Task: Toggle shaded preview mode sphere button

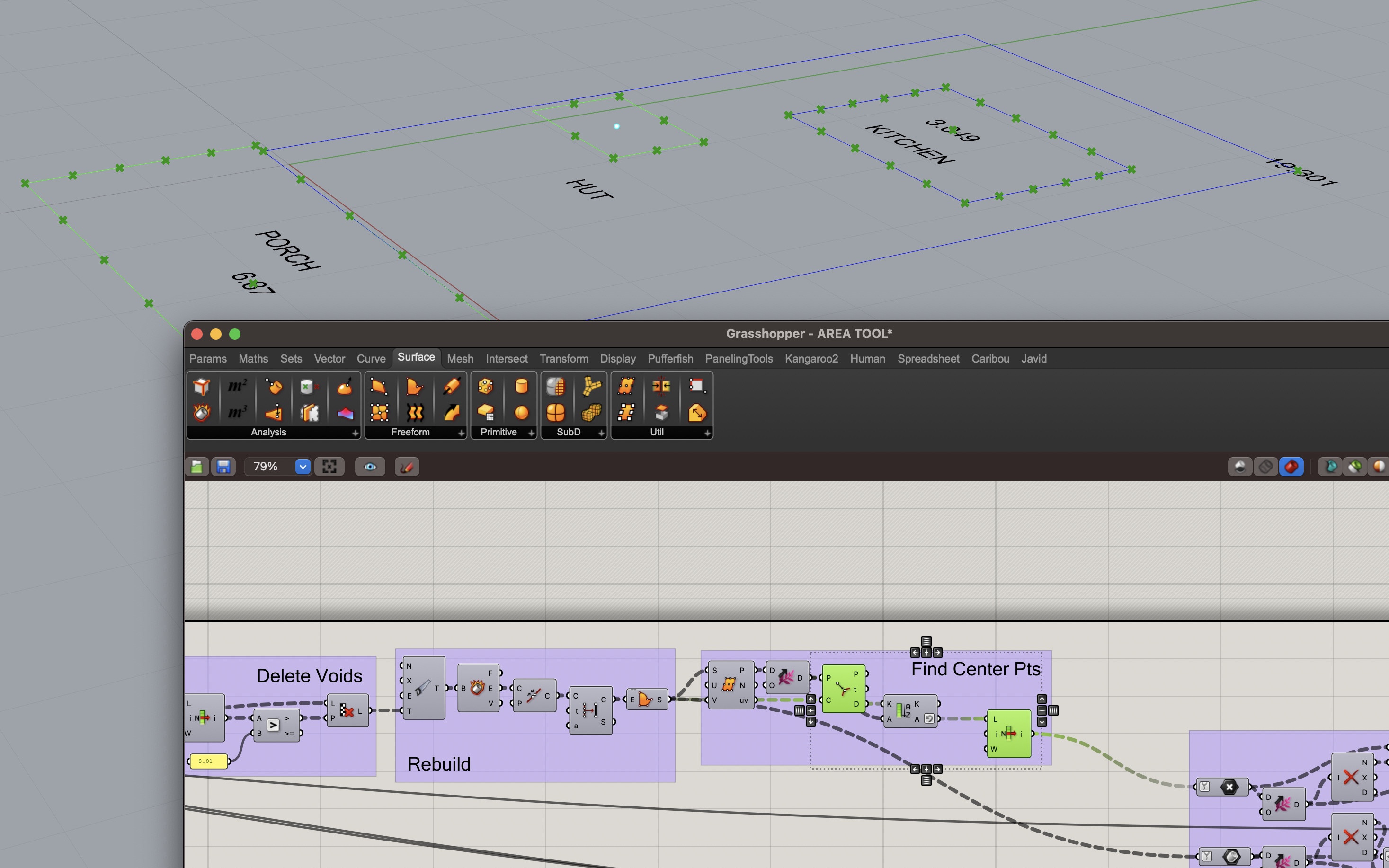Action: 1240,467
